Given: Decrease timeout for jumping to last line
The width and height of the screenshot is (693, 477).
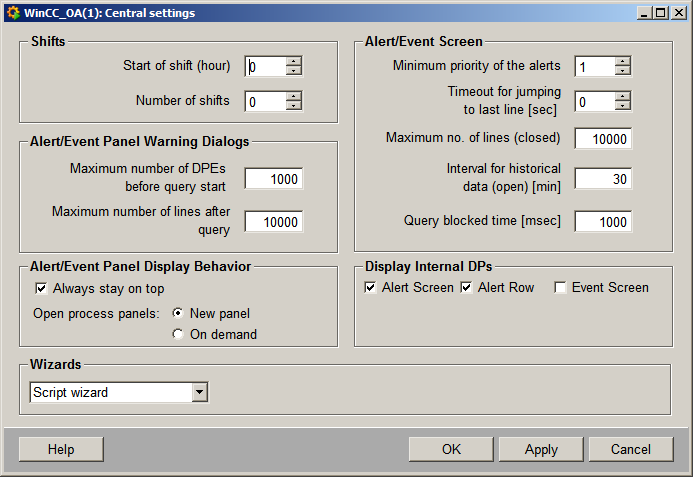Looking at the screenshot, I should point(622,106).
